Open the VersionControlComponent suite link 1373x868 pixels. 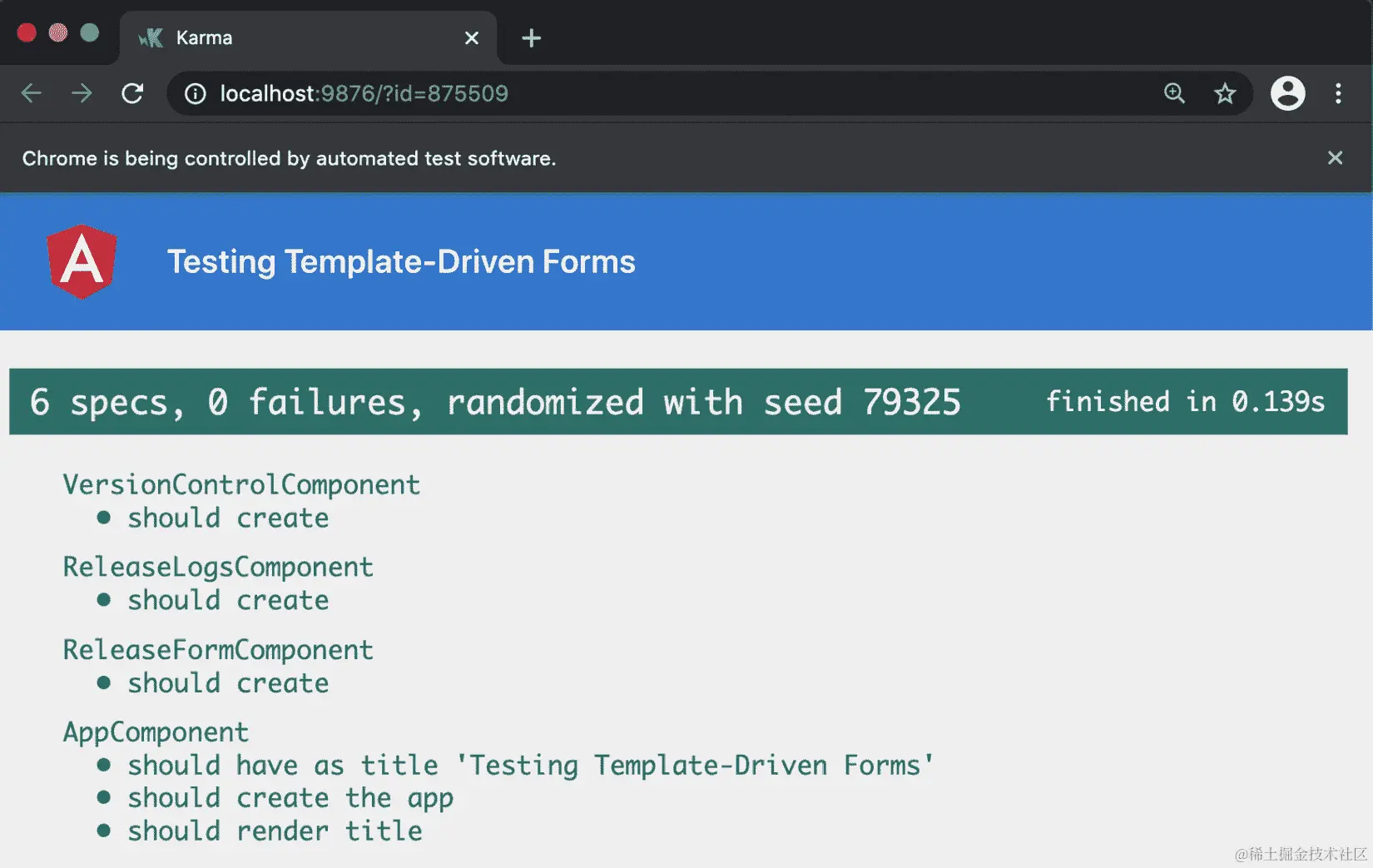(241, 484)
